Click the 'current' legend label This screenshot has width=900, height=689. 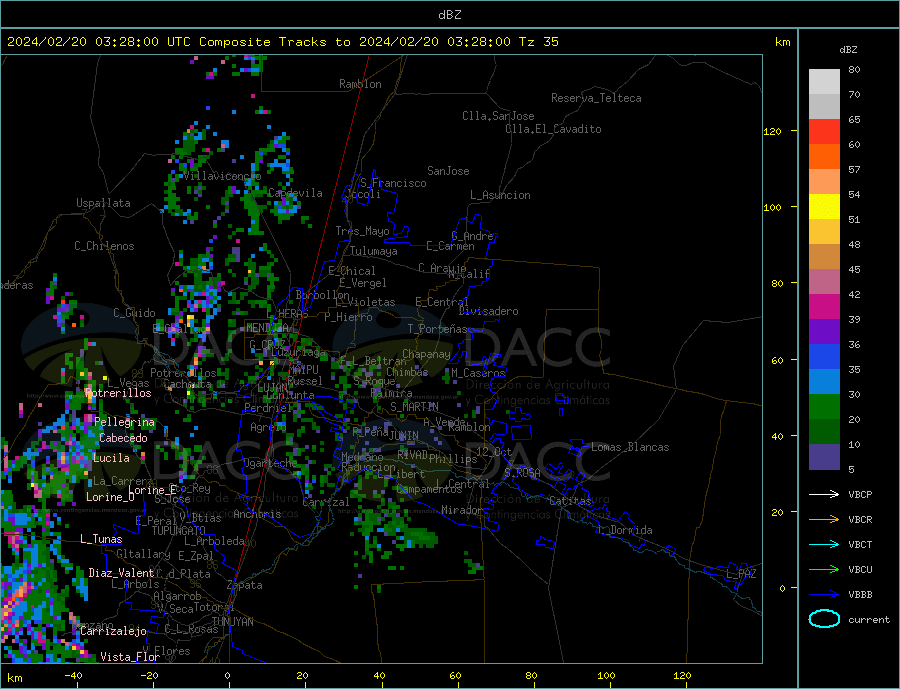coord(869,620)
